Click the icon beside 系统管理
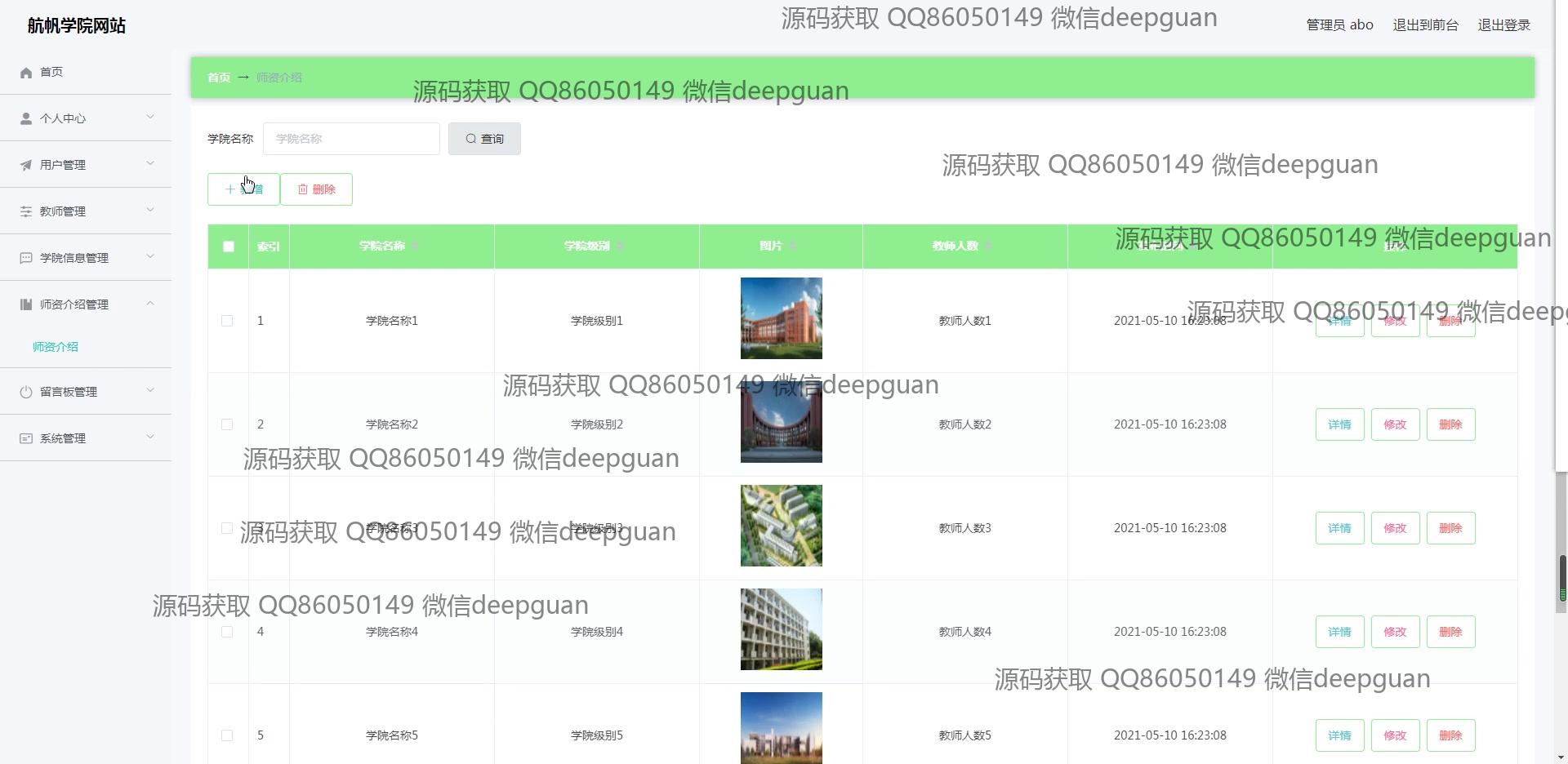 pyautogui.click(x=26, y=439)
